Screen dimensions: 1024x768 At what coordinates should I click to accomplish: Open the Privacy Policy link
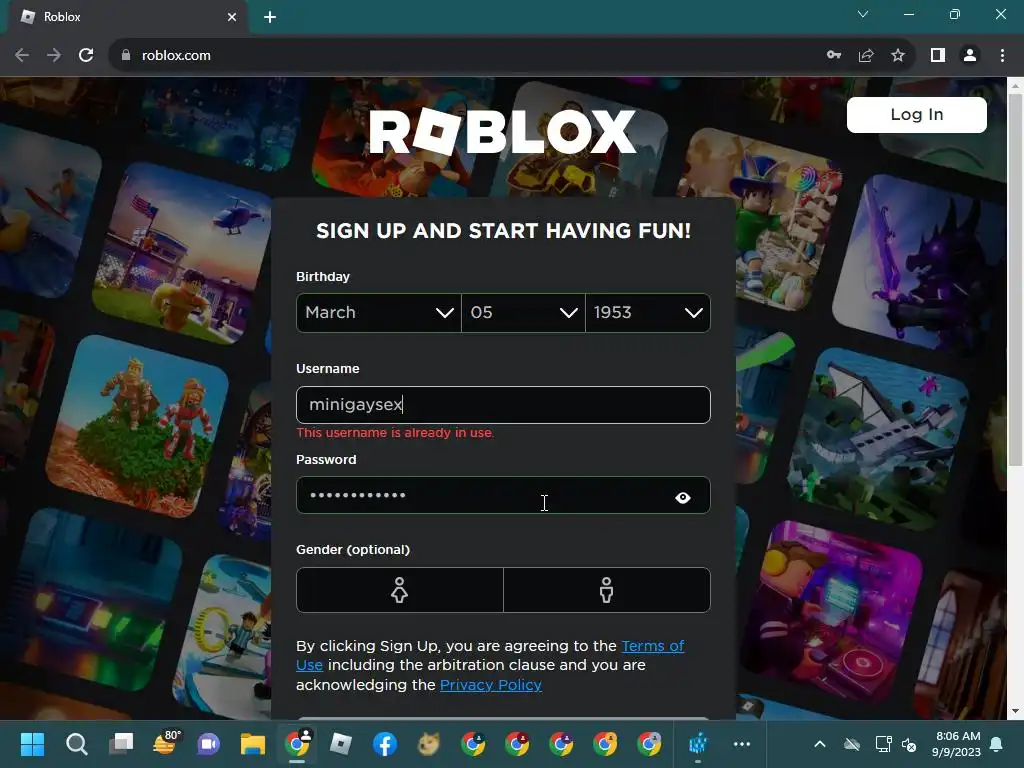tap(490, 685)
